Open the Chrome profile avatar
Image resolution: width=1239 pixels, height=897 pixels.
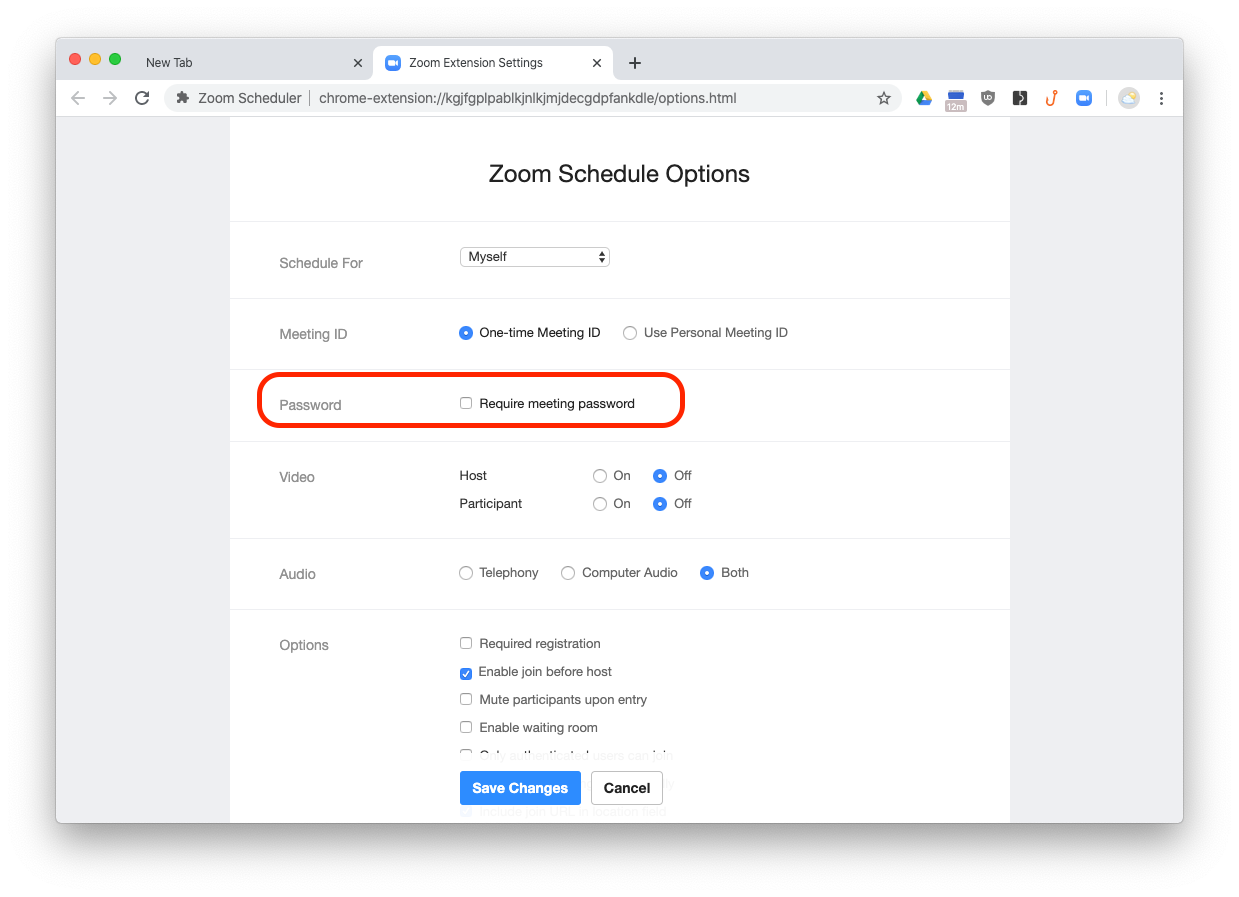point(1129,98)
